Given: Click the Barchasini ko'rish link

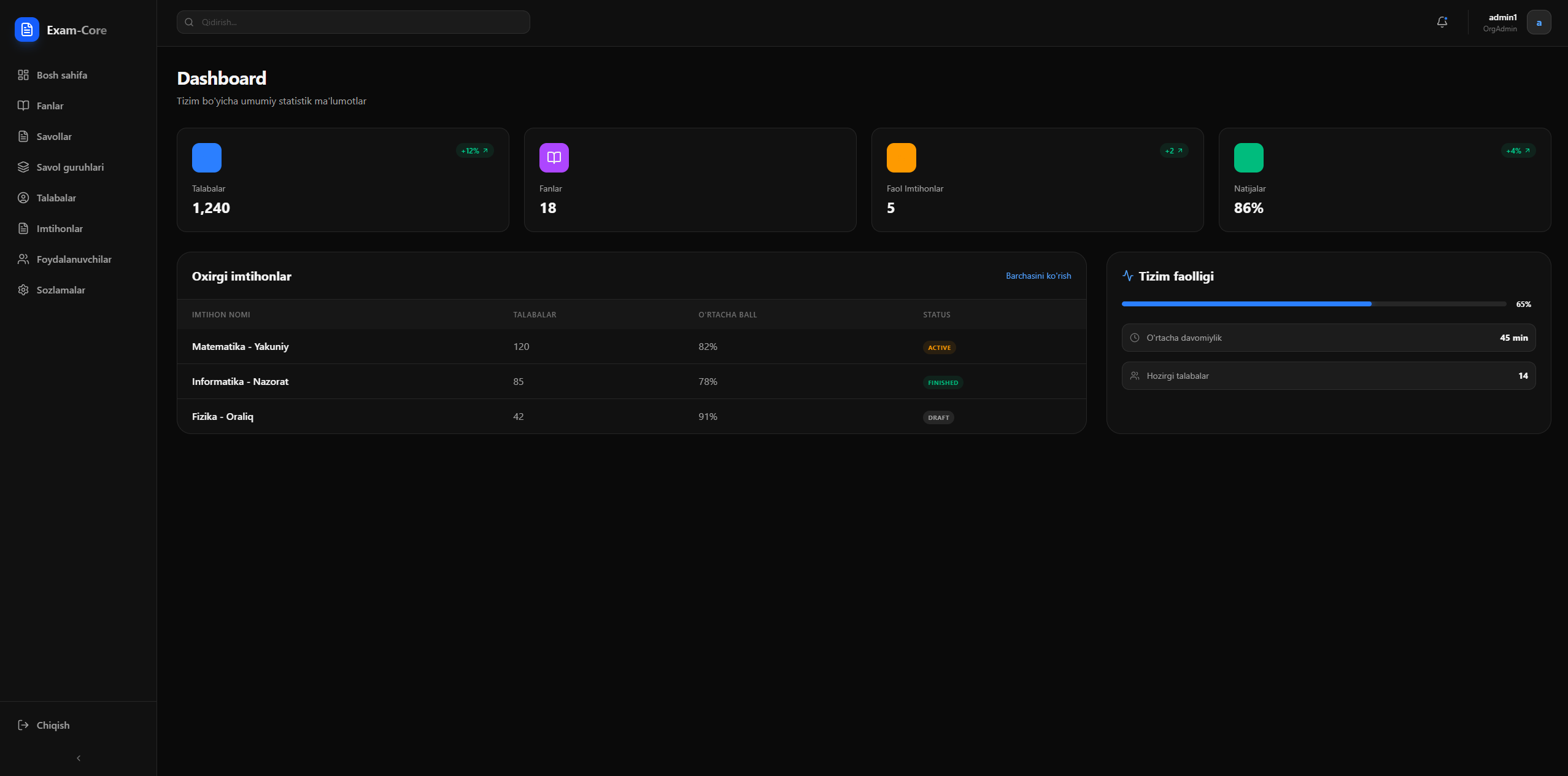Looking at the screenshot, I should (1037, 276).
